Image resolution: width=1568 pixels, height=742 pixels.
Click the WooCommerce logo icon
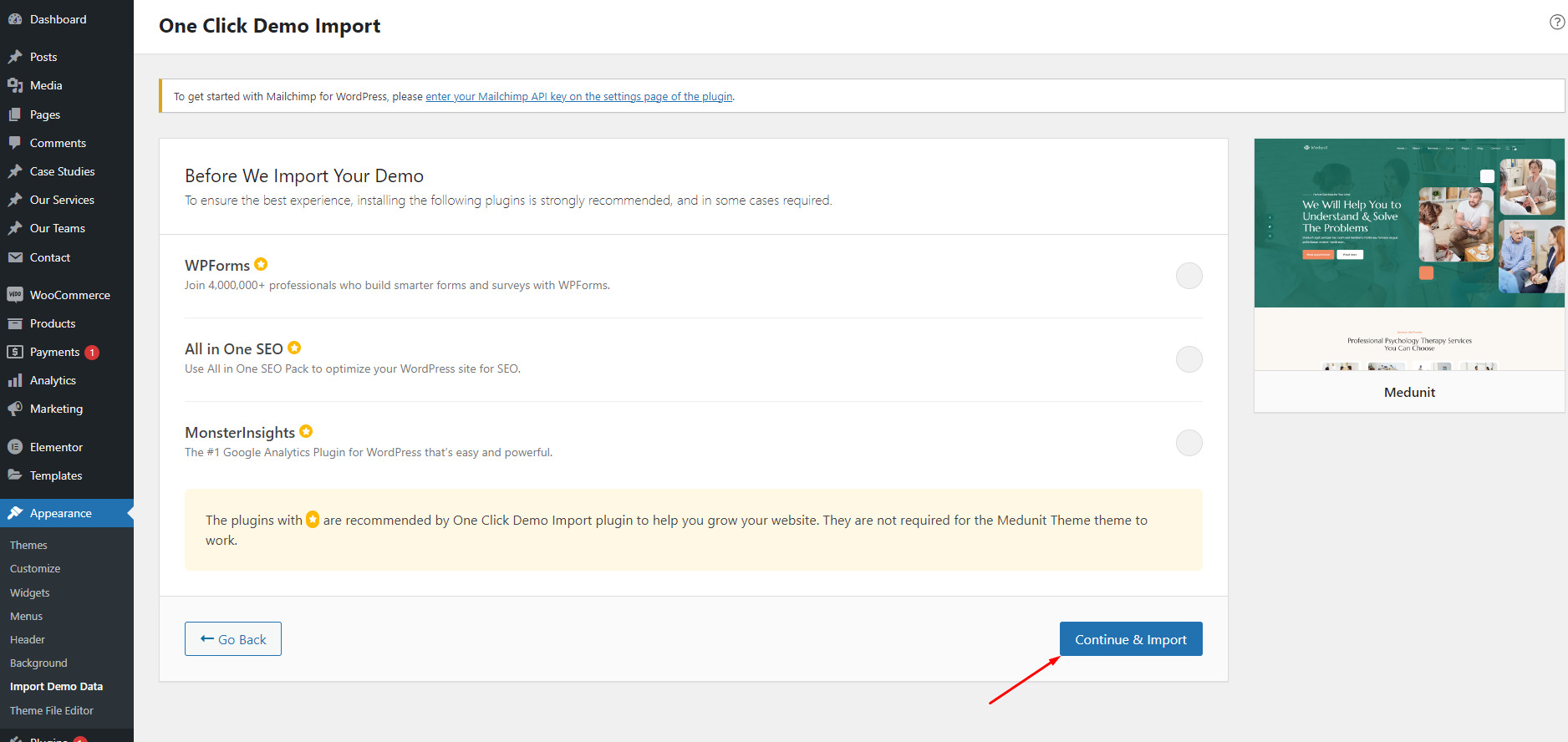coord(15,295)
